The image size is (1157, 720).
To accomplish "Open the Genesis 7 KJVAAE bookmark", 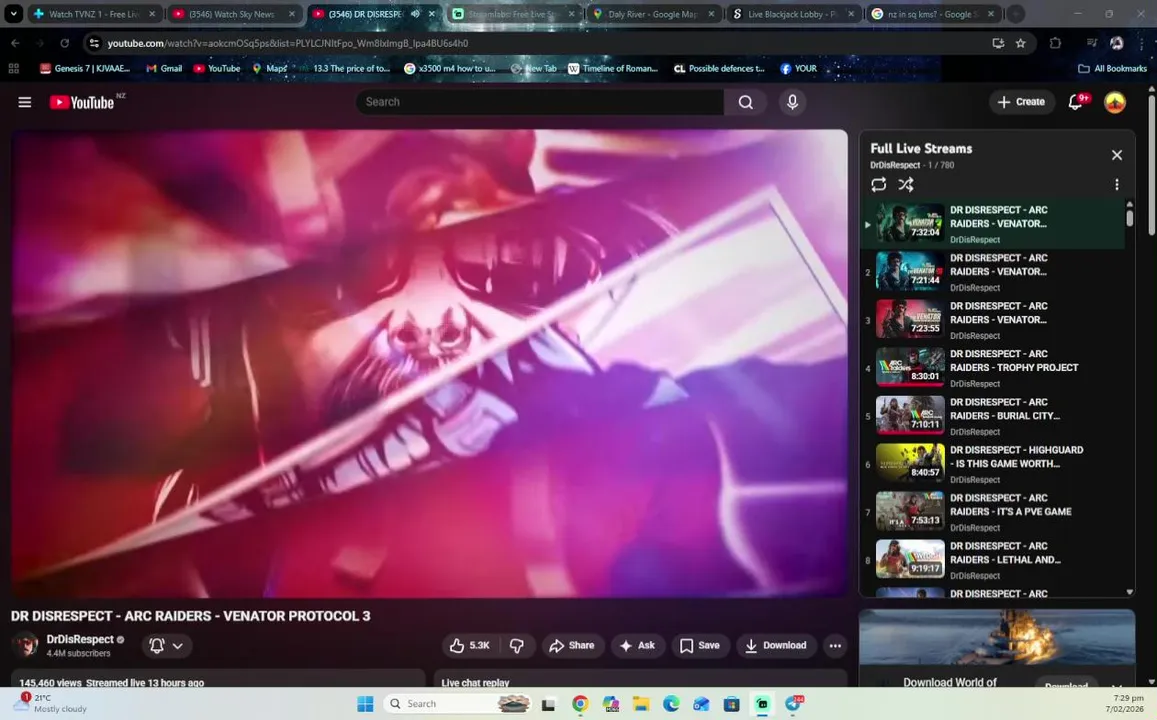I will pos(85,68).
